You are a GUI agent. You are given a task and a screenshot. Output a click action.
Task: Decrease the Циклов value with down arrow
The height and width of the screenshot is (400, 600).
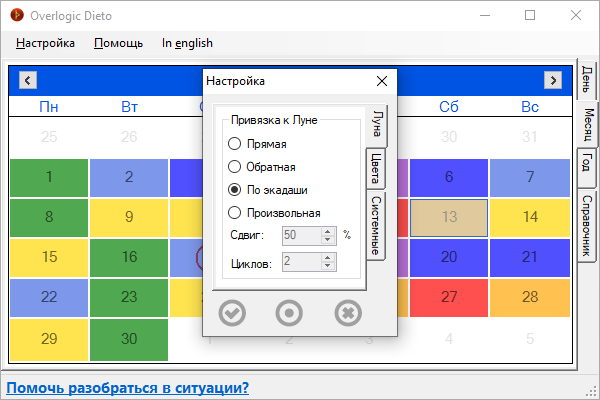click(x=328, y=266)
